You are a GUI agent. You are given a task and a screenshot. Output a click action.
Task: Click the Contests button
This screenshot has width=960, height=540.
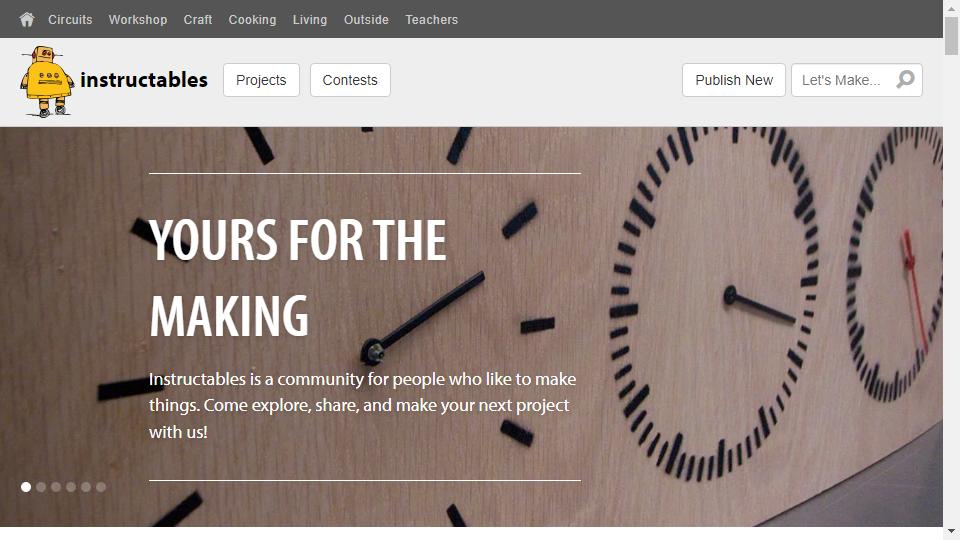[350, 80]
